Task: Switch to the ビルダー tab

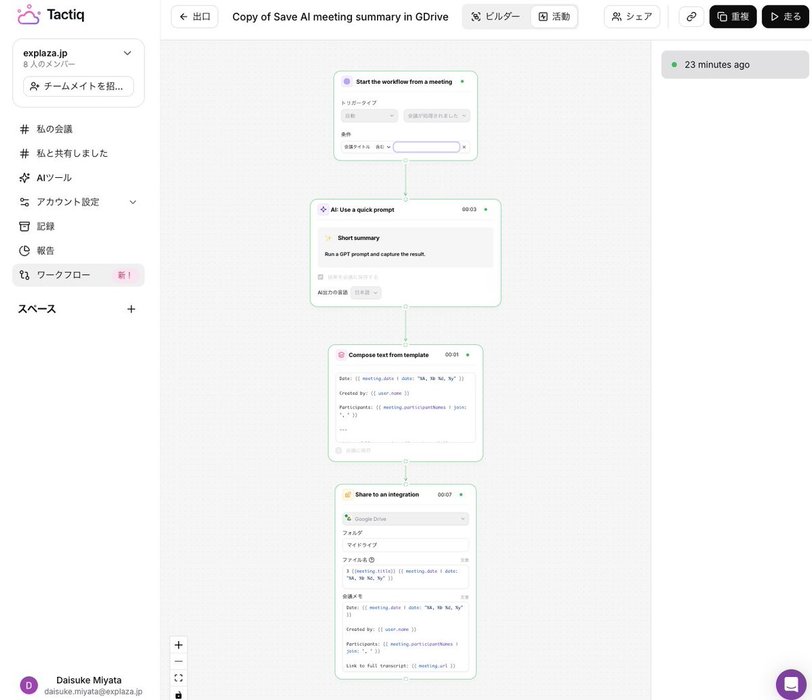Action: (496, 17)
